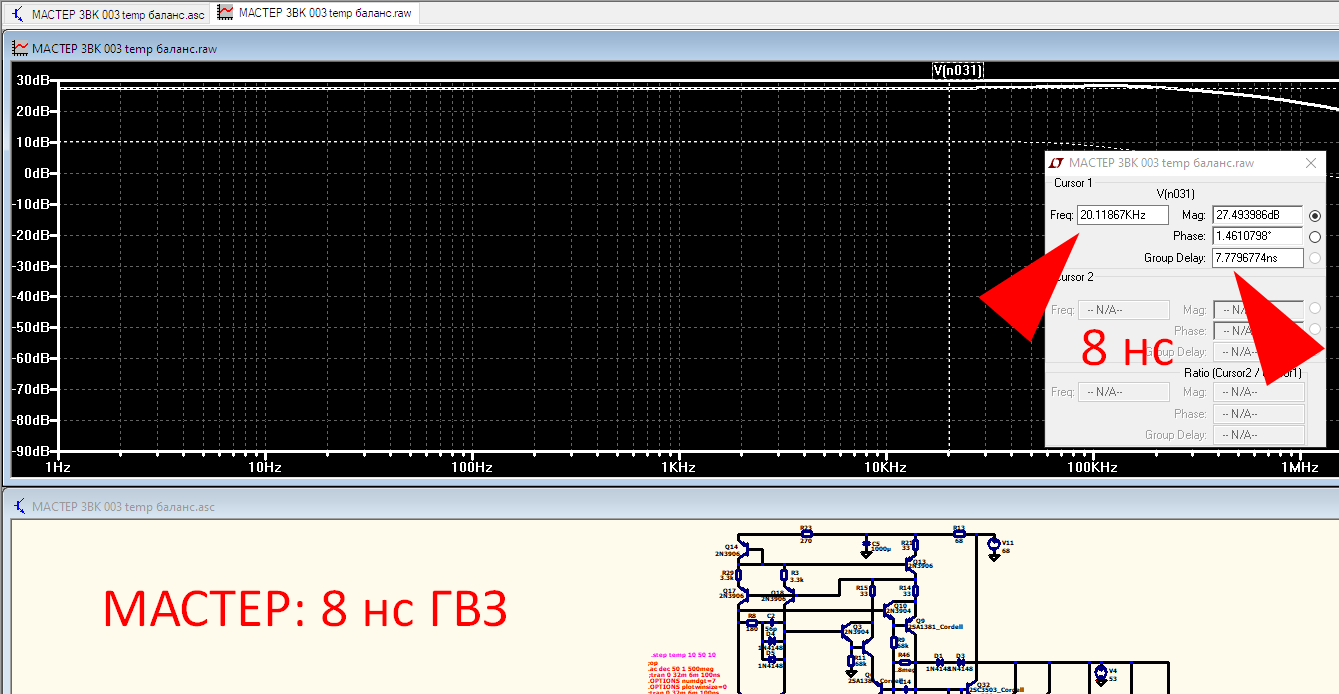Click the 100Hz horizontal axis label
This screenshot has height=694, width=1339.
tap(471, 467)
